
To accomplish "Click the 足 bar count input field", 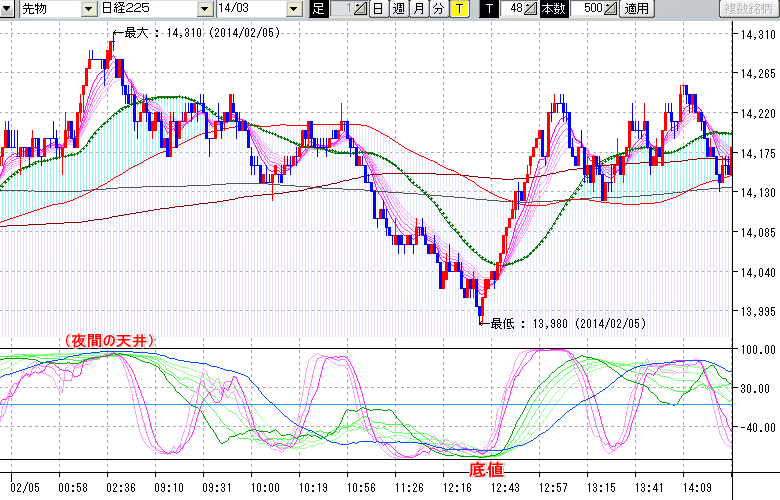I will coord(342,9).
